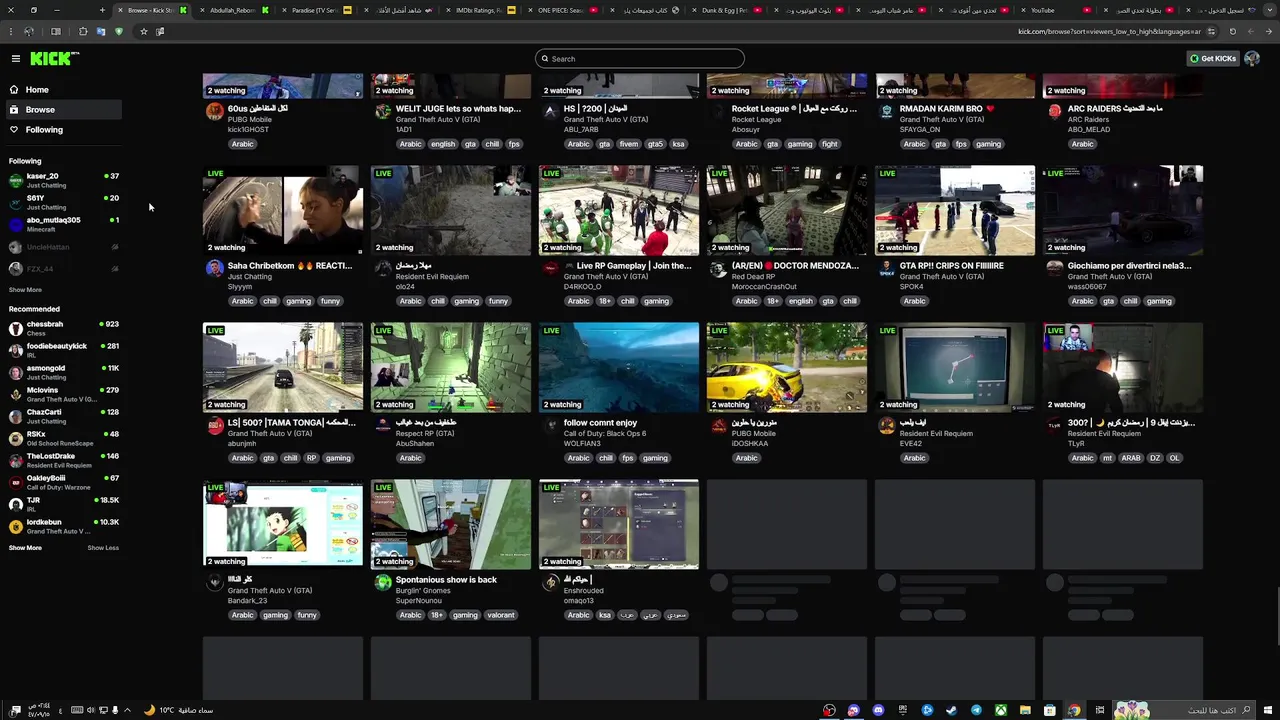Open 'Giochiamo per divertirci' stream title
The image size is (1280, 720).
(1130, 266)
